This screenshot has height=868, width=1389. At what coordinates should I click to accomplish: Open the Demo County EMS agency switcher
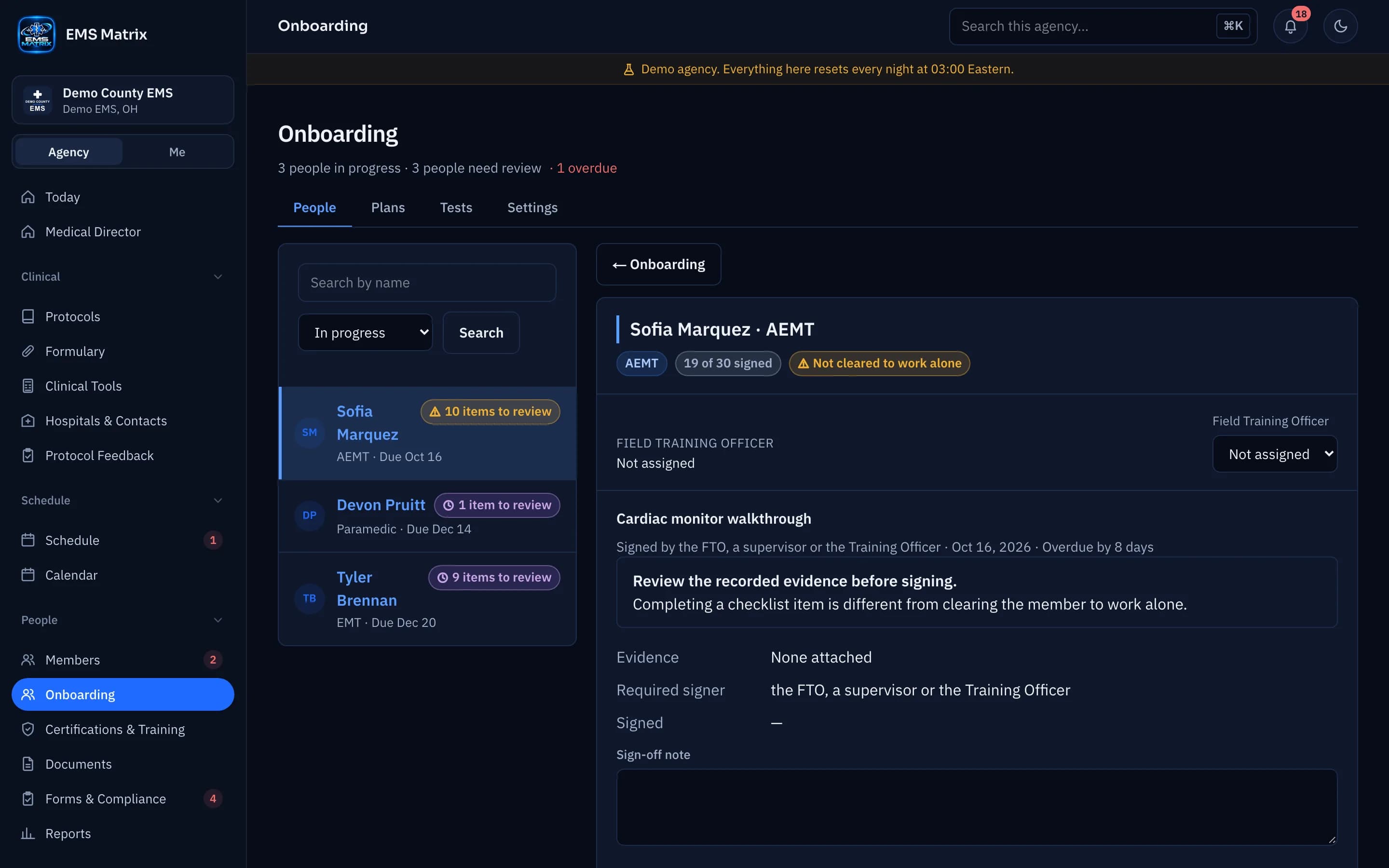pyautogui.click(x=123, y=100)
